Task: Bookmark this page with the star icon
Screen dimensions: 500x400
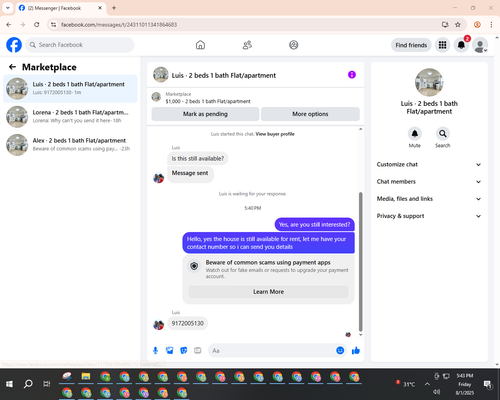Action: [458, 25]
